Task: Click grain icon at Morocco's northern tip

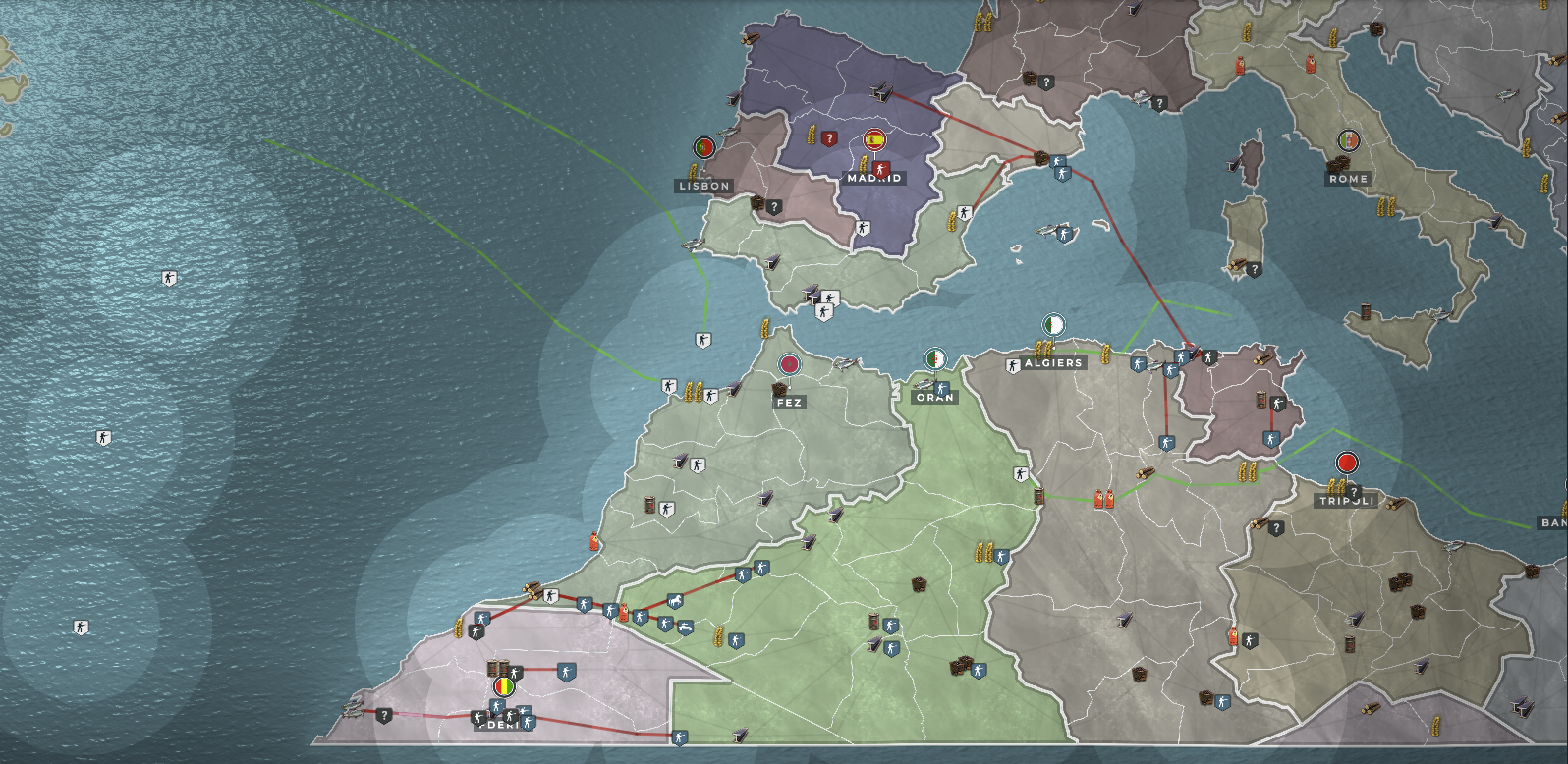Action: (x=765, y=328)
